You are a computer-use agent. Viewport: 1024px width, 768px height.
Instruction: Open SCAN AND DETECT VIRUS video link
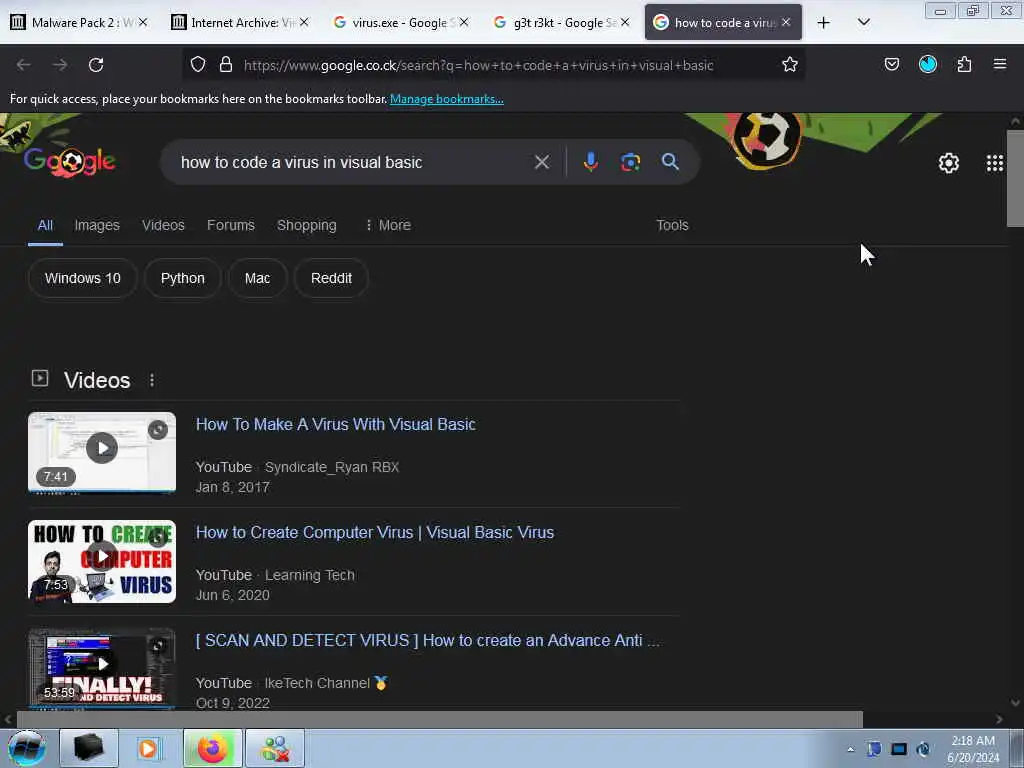click(x=428, y=641)
